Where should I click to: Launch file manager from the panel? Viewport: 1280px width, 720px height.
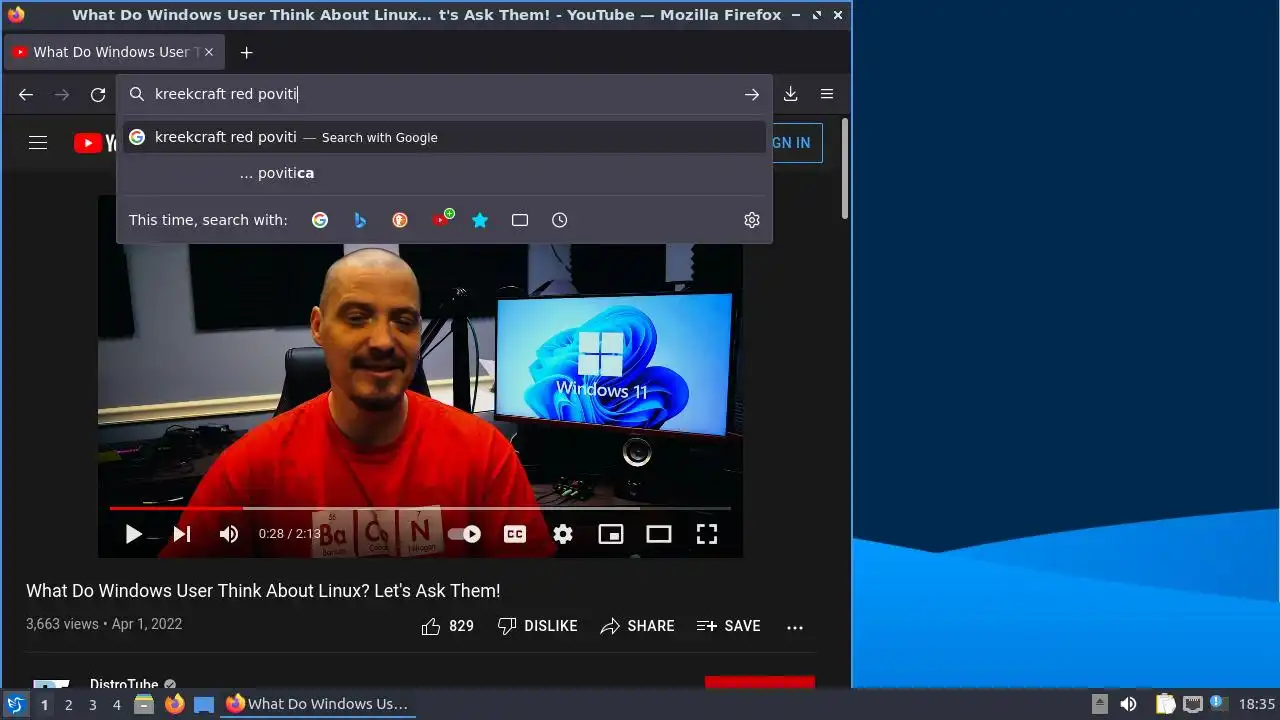tap(144, 704)
